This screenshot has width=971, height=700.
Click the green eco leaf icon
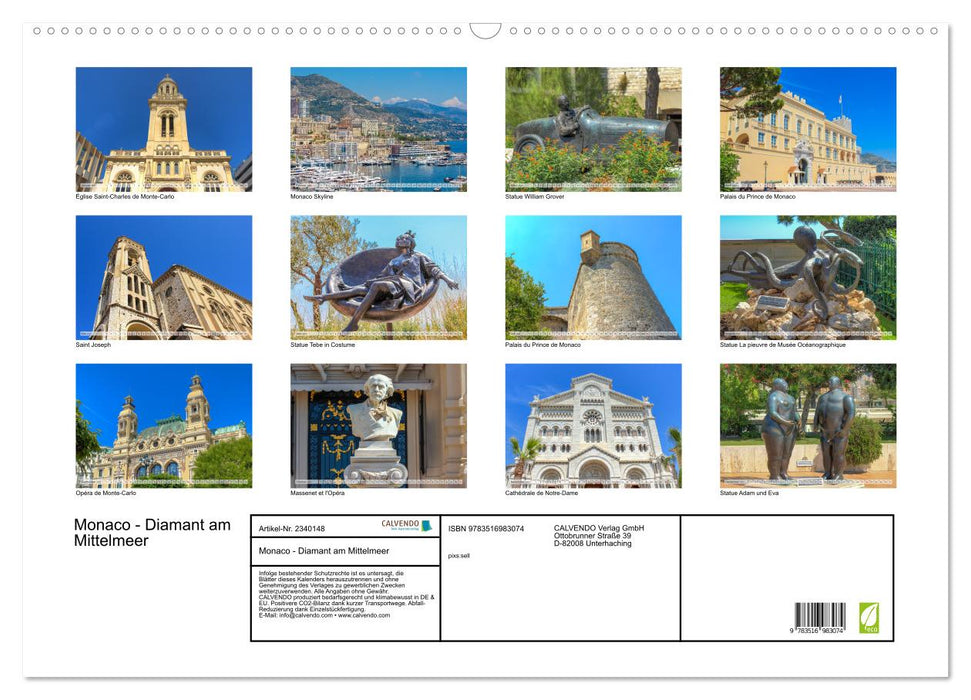click(868, 618)
